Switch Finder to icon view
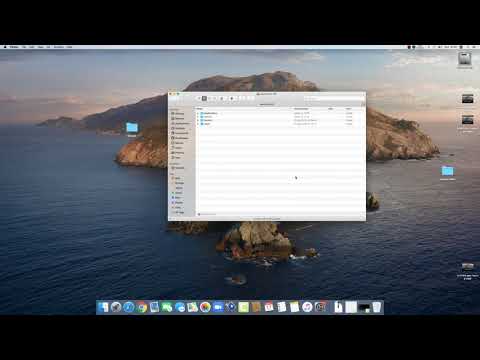The width and height of the screenshot is (480, 360). tap(199, 98)
